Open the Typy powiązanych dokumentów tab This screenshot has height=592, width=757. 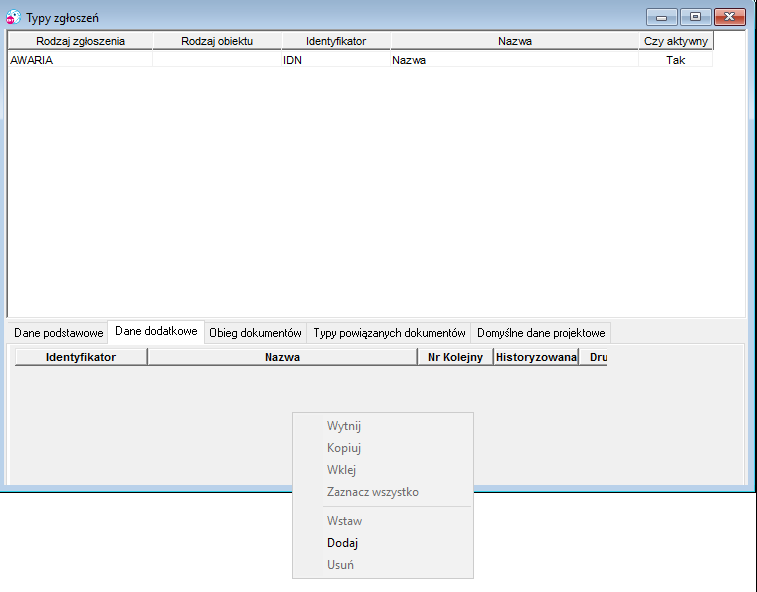pyautogui.click(x=389, y=333)
